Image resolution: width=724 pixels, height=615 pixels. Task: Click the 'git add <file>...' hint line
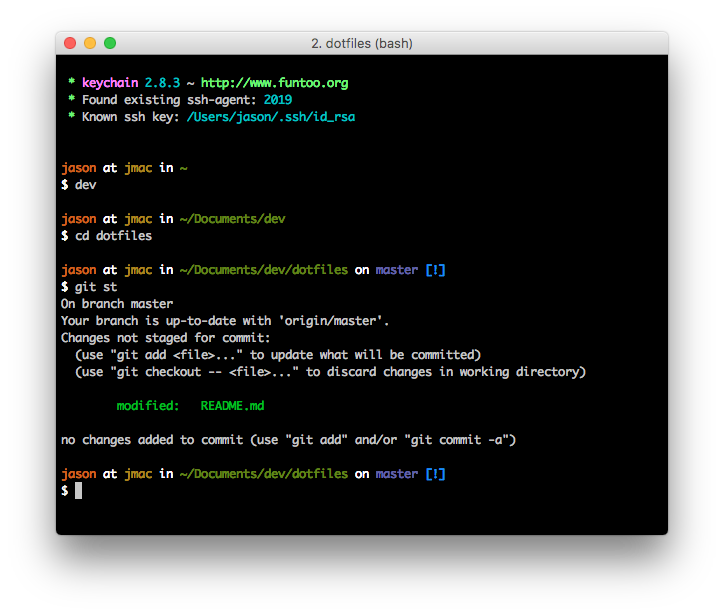tap(278, 355)
